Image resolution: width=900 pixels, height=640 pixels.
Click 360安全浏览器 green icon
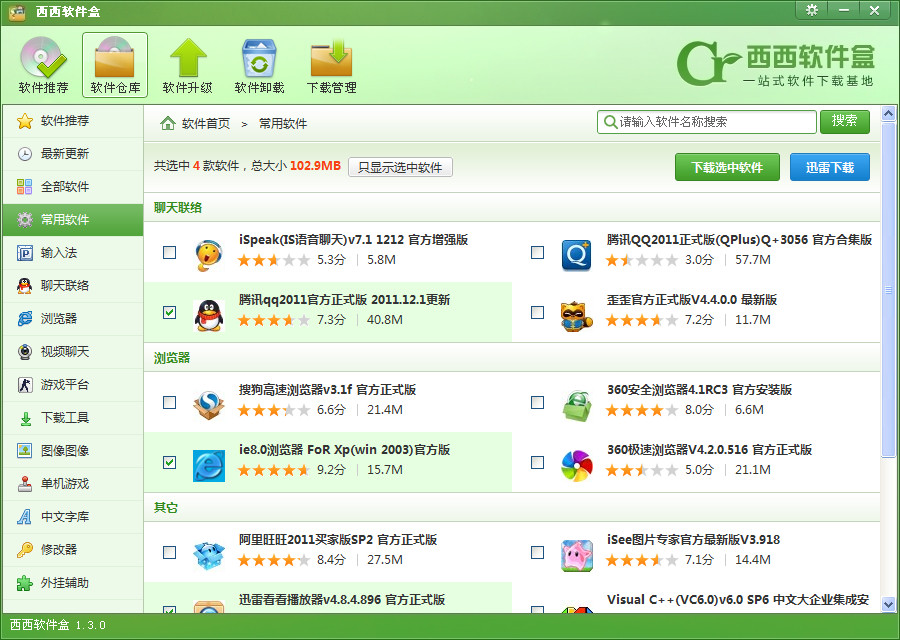pyautogui.click(x=576, y=405)
